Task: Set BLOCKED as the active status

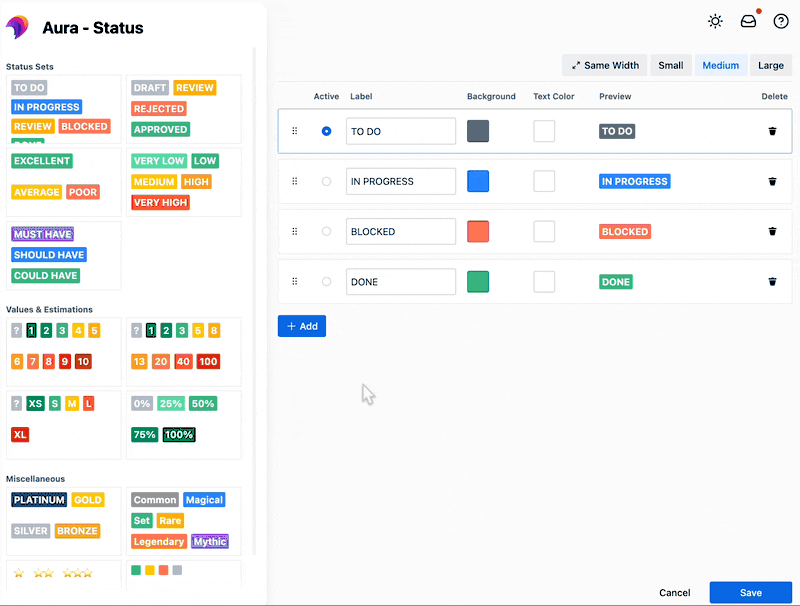Action: (x=324, y=231)
